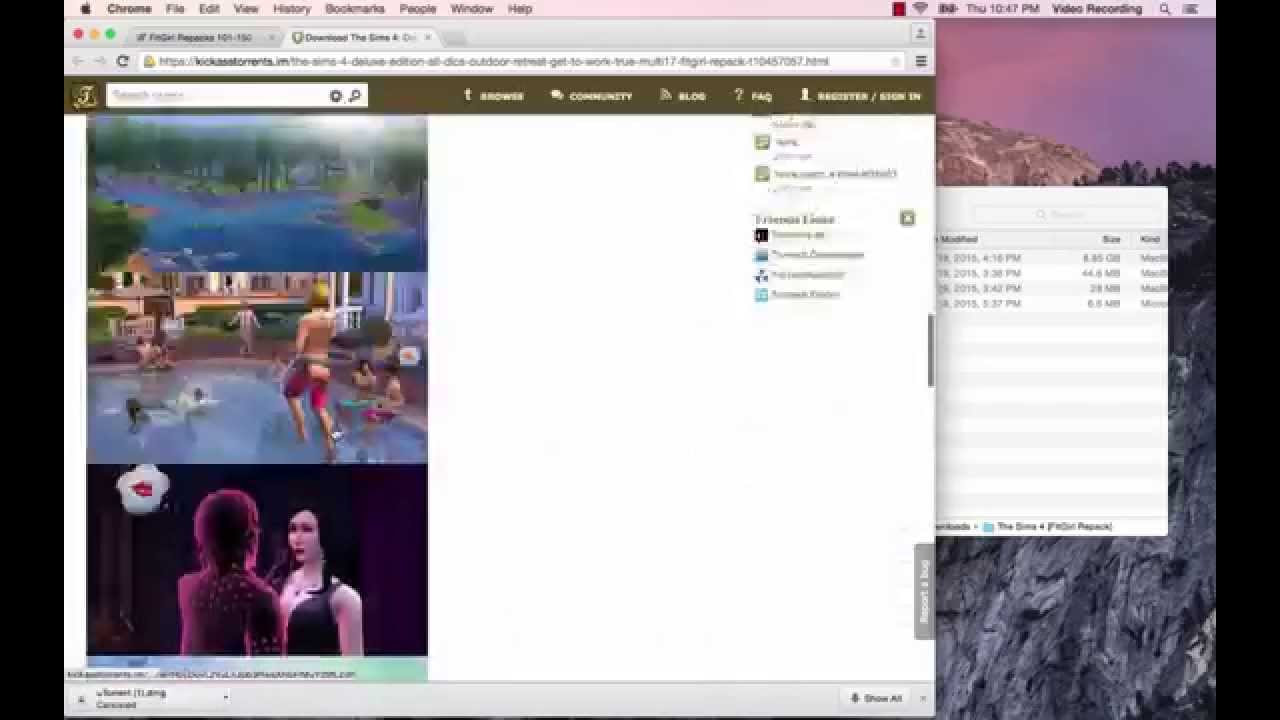This screenshot has height=720, width=1280.
Task: Open the Edit menu
Action: coord(209,9)
